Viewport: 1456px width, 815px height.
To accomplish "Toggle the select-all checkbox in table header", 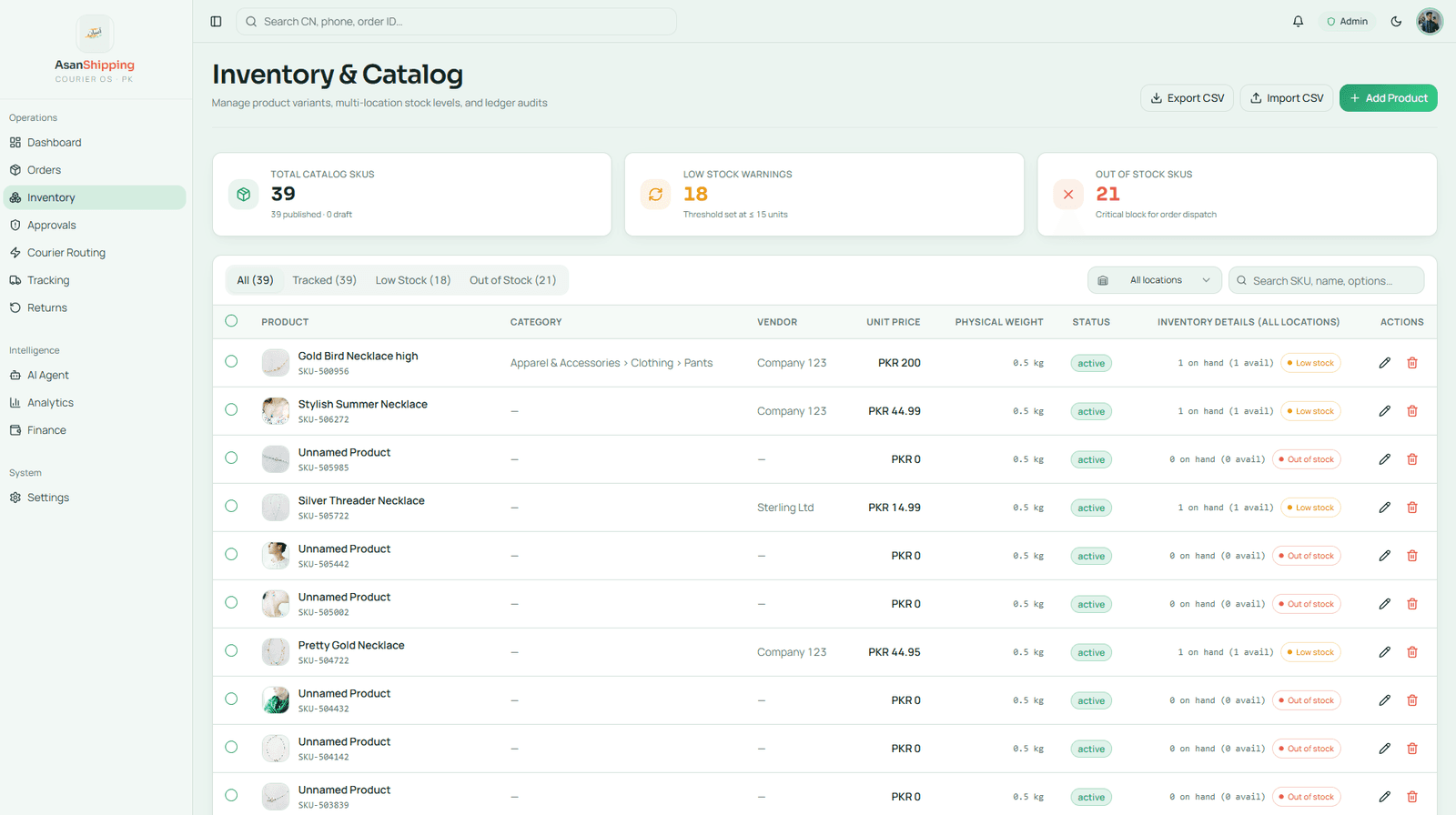I will [x=231, y=321].
